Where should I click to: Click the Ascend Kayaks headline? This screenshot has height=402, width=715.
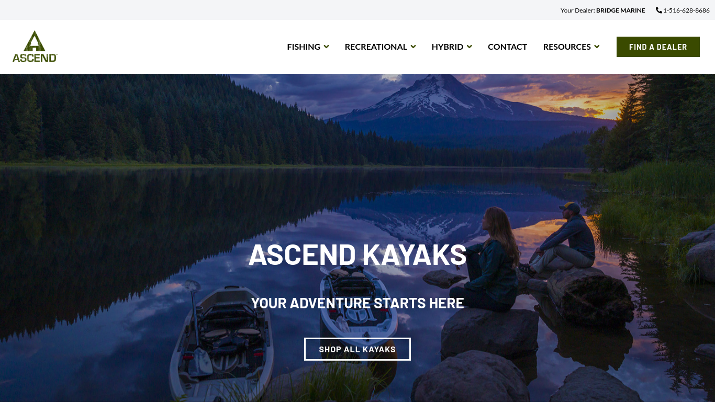(358, 255)
